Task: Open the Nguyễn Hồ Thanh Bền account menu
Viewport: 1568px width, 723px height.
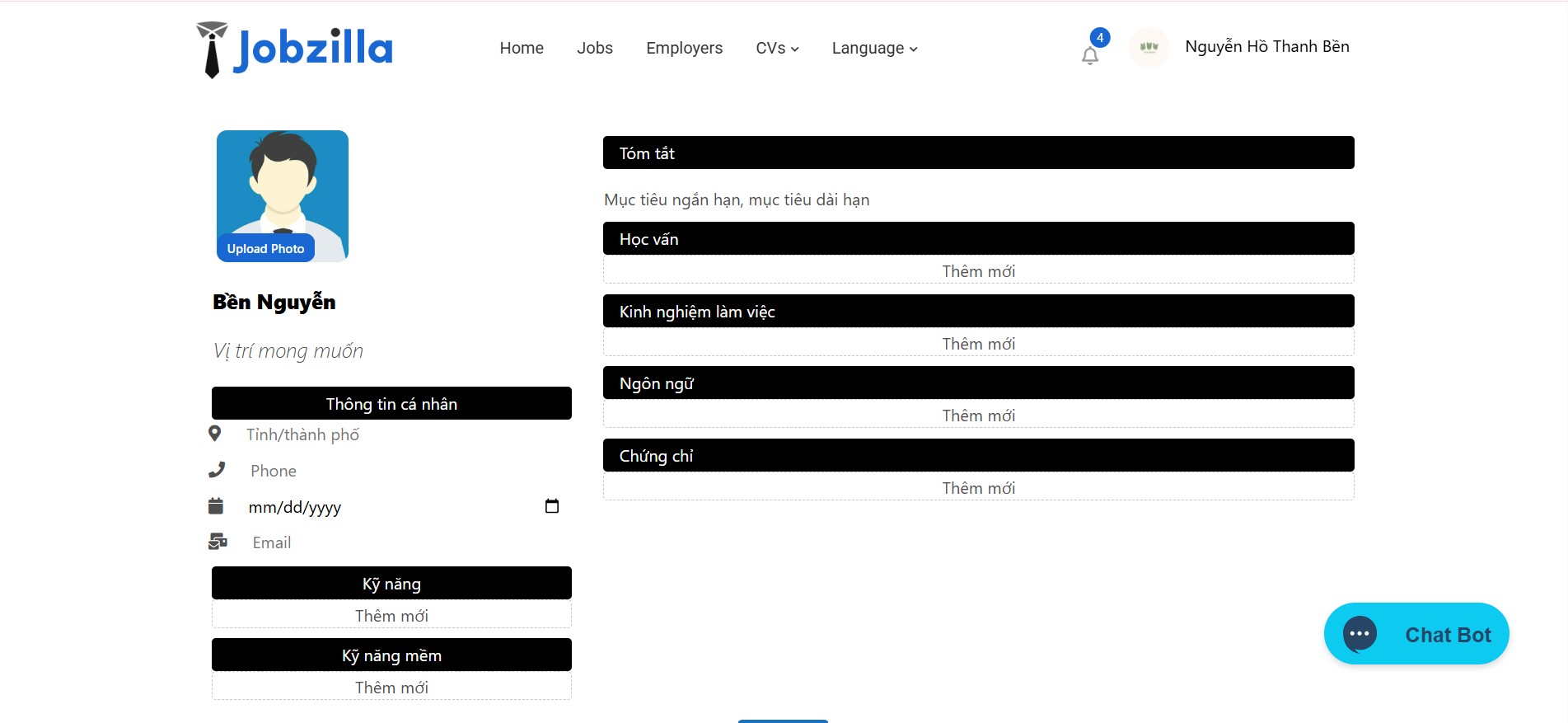Action: (1266, 47)
